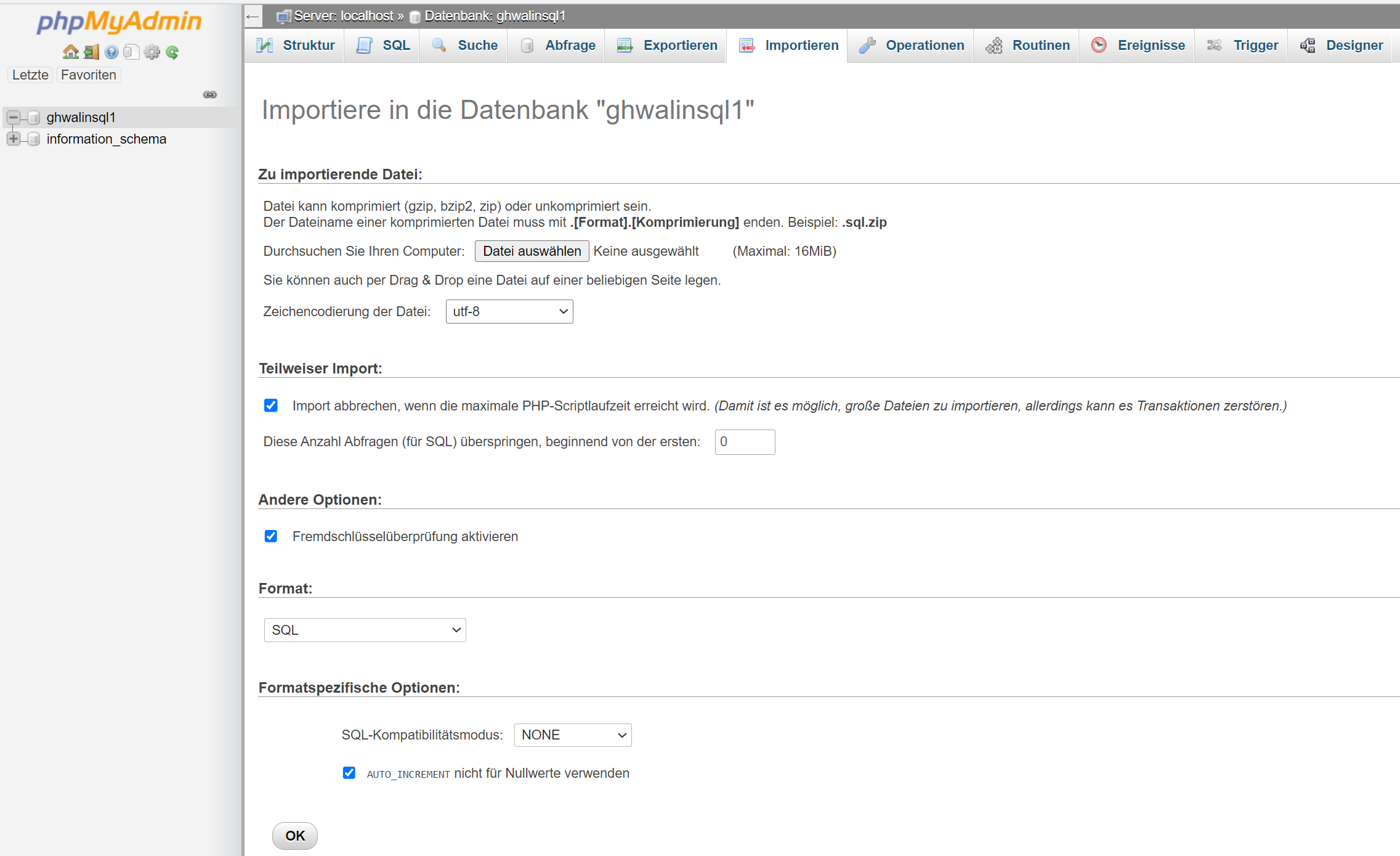Viewport: 1400px width, 856px height.
Task: Log out using the door exit icon
Action: point(91,52)
